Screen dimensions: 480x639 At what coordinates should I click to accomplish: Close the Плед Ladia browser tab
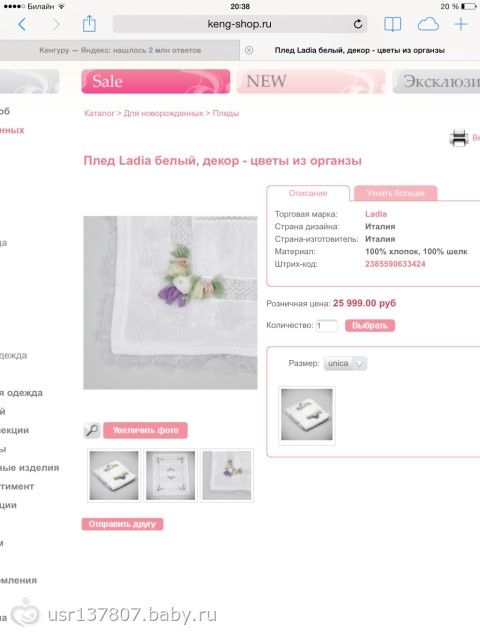coord(249,50)
